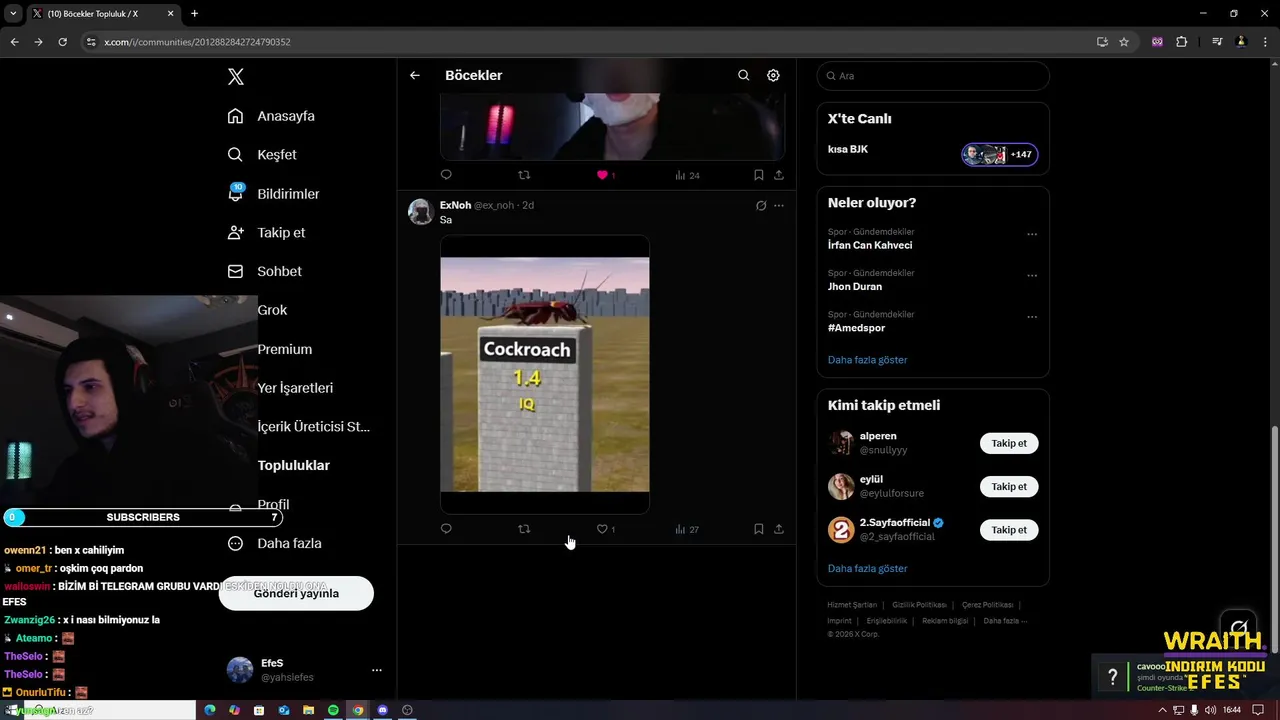Screen dimensions: 1280x720
Task: Click the Grok floating button
Action: pos(1240,629)
